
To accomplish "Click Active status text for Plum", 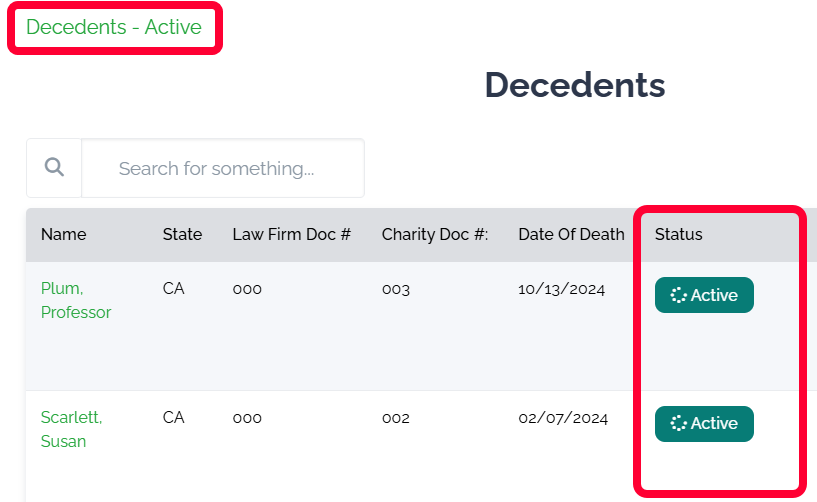I will pos(714,295).
